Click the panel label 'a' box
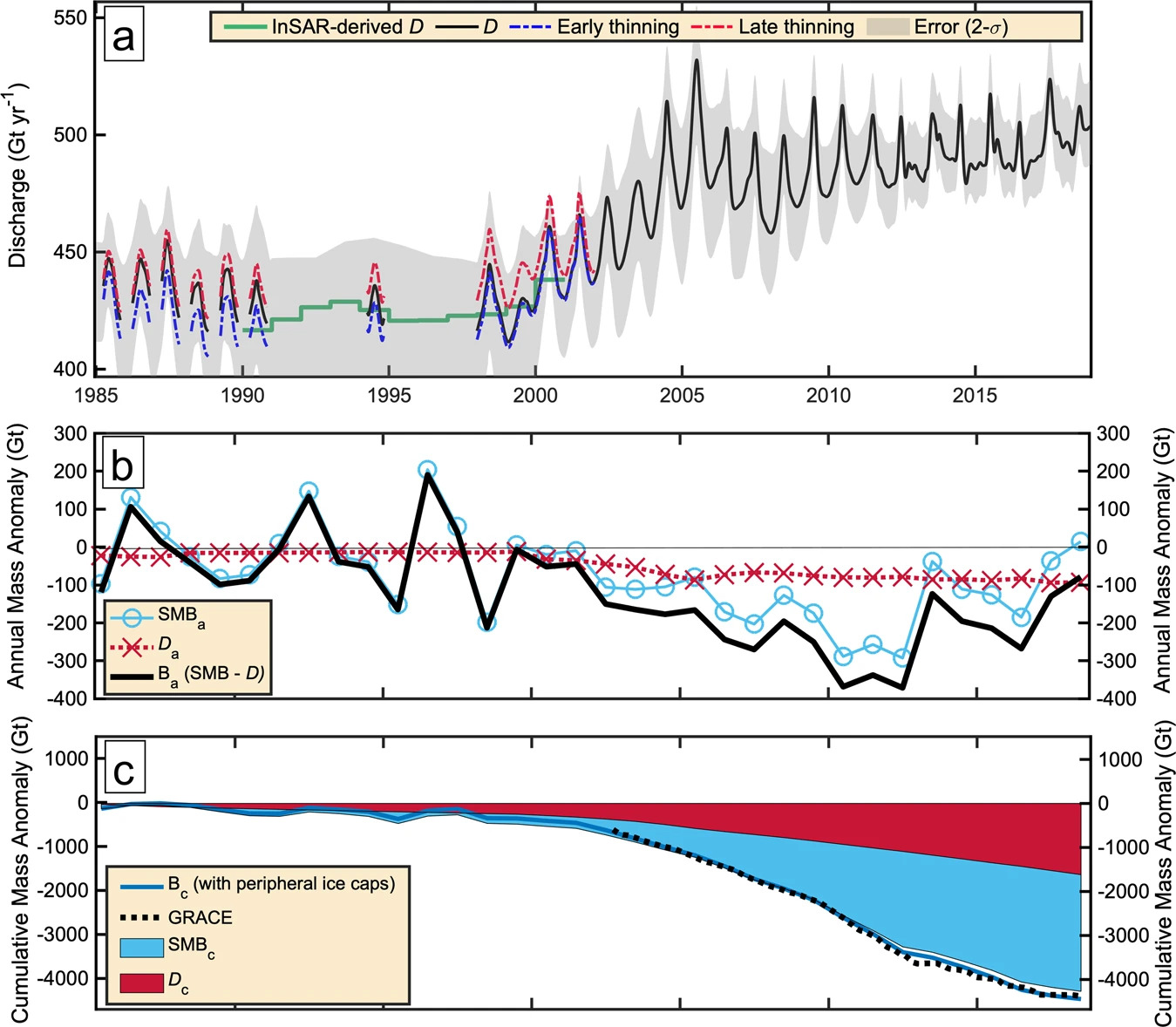Image resolution: width=1176 pixels, height=1027 pixels. pyautogui.click(x=124, y=38)
